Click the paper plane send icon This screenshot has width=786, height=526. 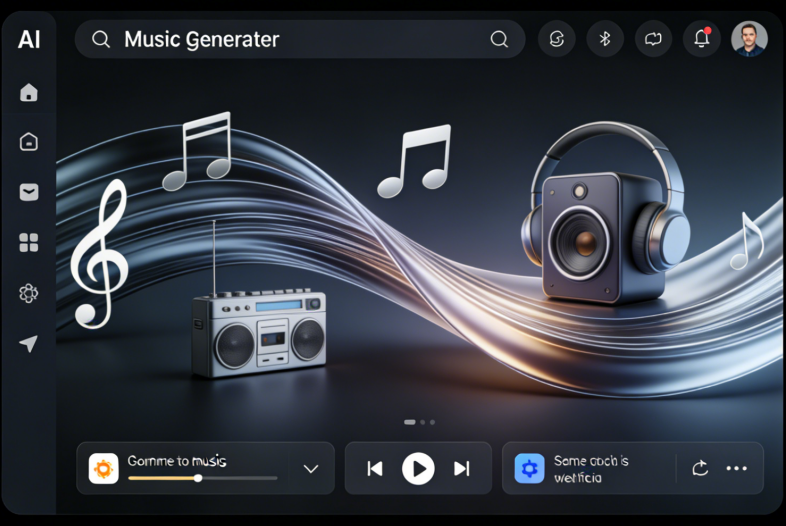(29, 343)
